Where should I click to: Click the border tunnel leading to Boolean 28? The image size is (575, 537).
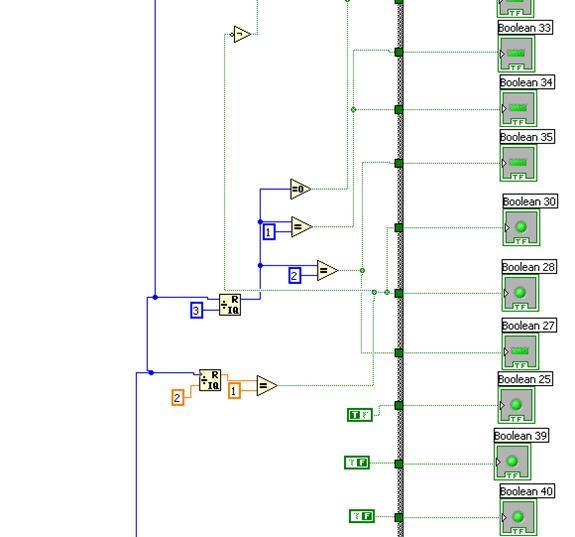click(x=399, y=293)
